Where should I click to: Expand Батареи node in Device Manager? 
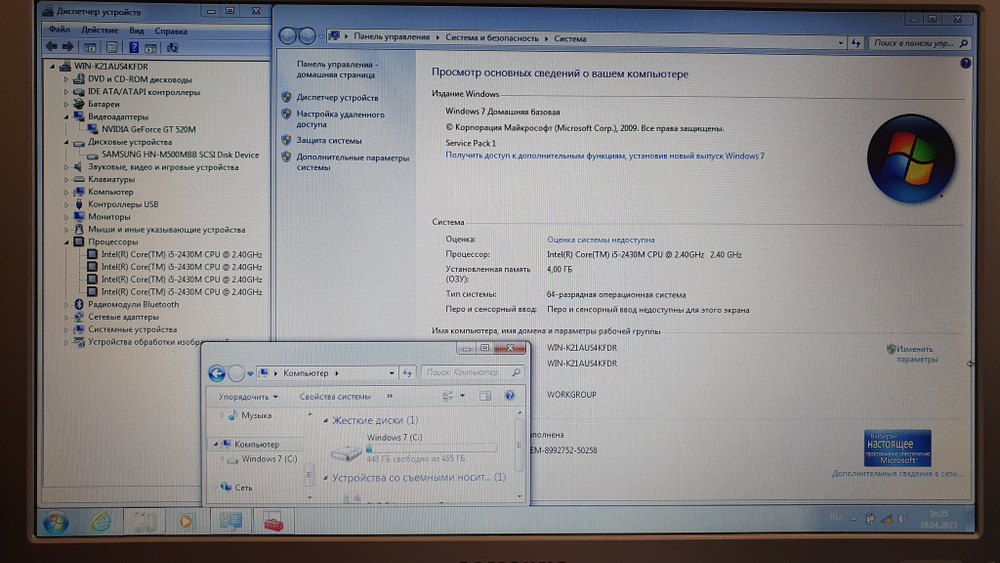pyautogui.click(x=66, y=104)
